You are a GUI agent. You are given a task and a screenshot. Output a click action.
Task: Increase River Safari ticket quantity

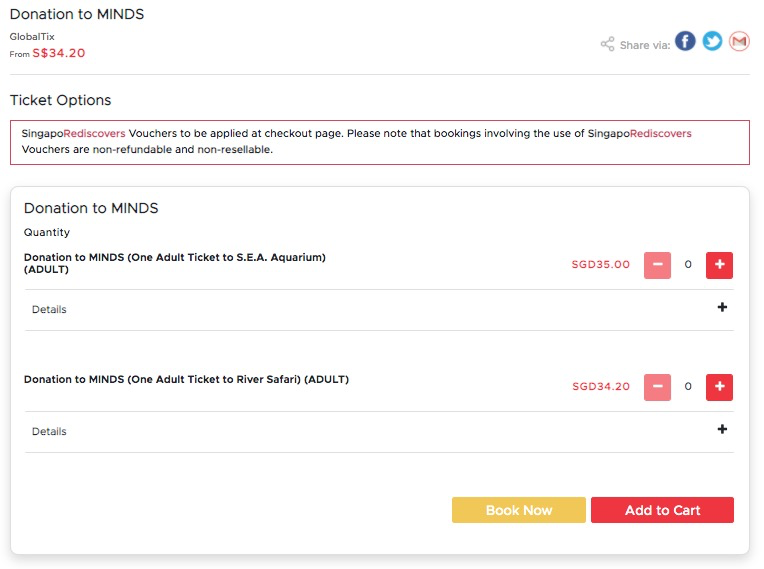pos(719,387)
